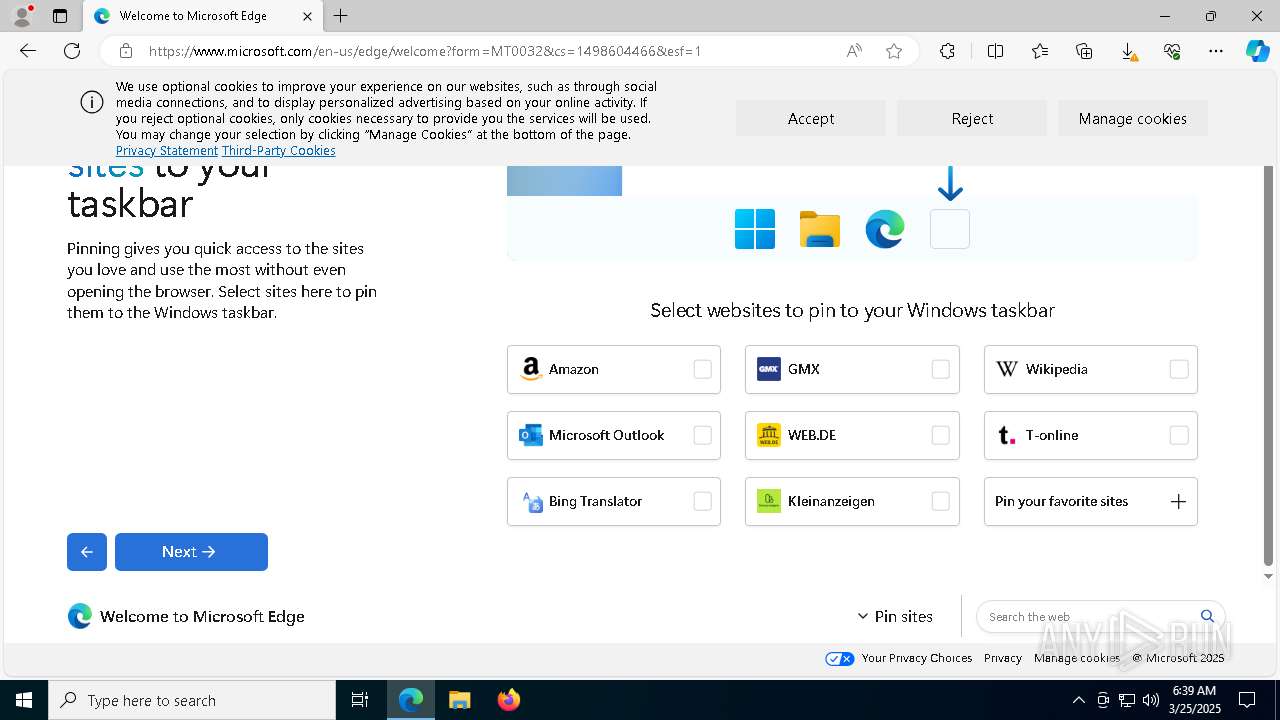This screenshot has width=1280, height=720.
Task: Check the Wikipedia pin checkbox
Action: click(1179, 369)
